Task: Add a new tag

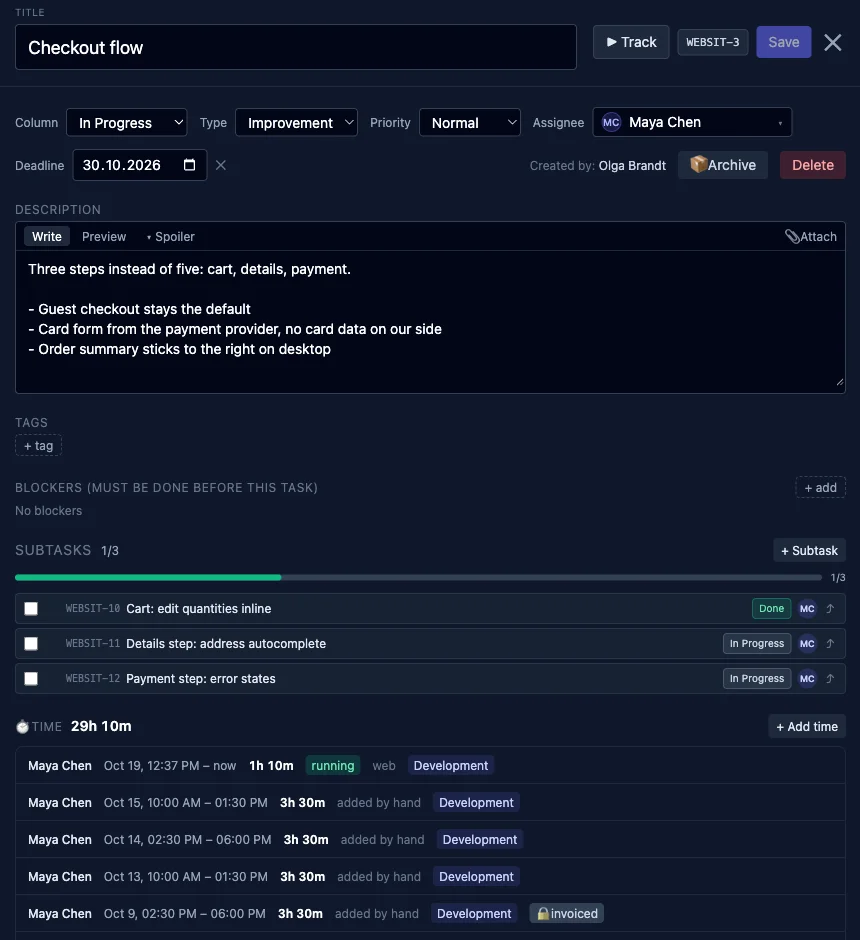Action: coord(38,445)
